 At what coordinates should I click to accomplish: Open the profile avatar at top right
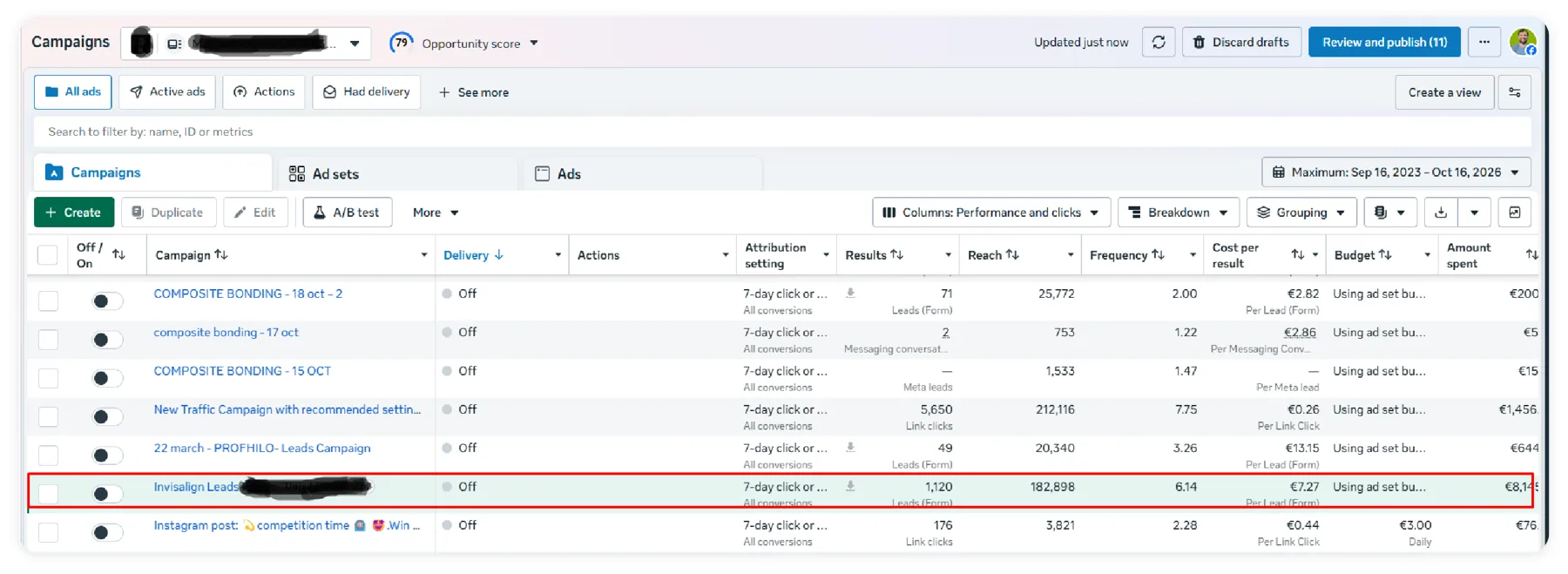(1523, 42)
